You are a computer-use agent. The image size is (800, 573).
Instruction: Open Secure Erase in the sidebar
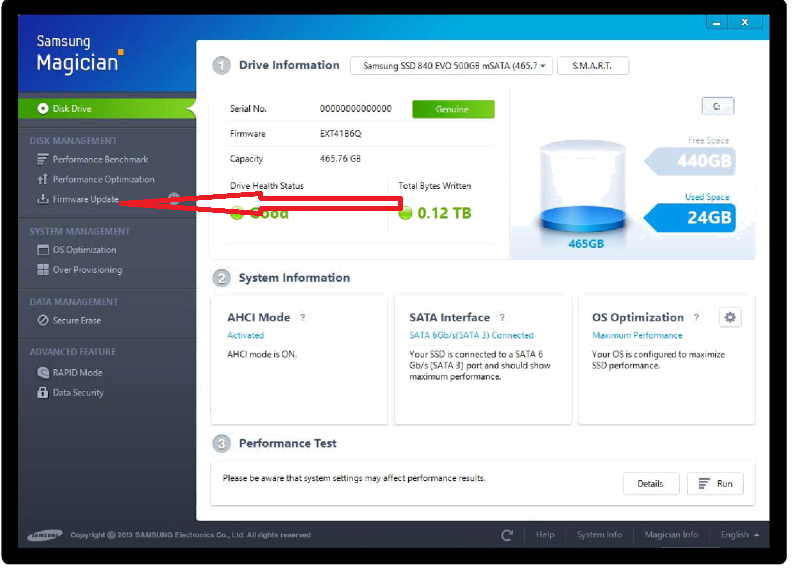pyautogui.click(x=77, y=320)
